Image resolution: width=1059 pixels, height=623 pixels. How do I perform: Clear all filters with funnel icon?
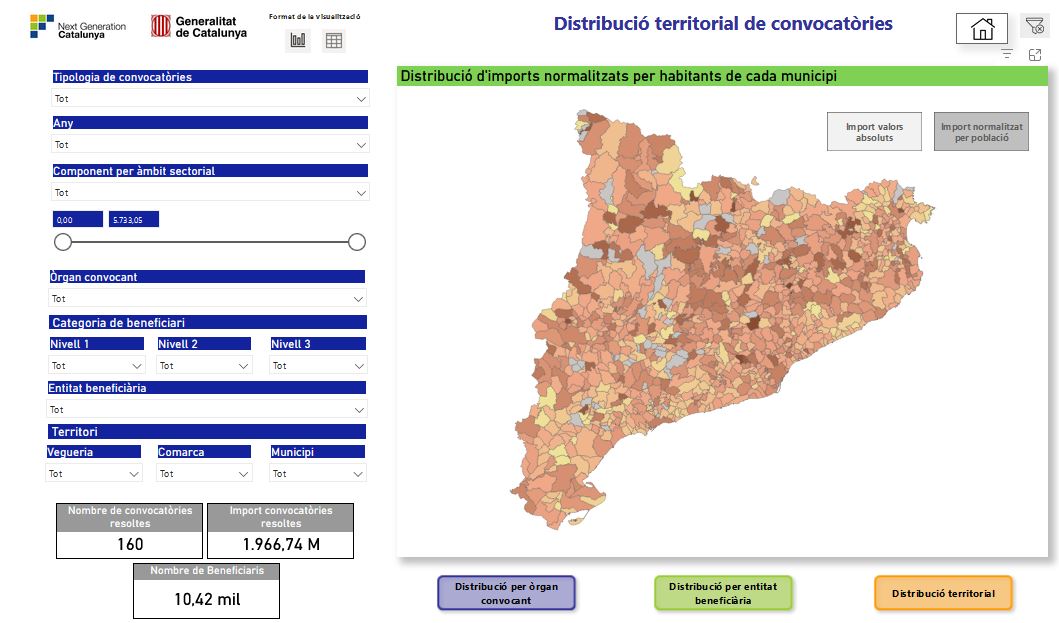pos(1034,27)
